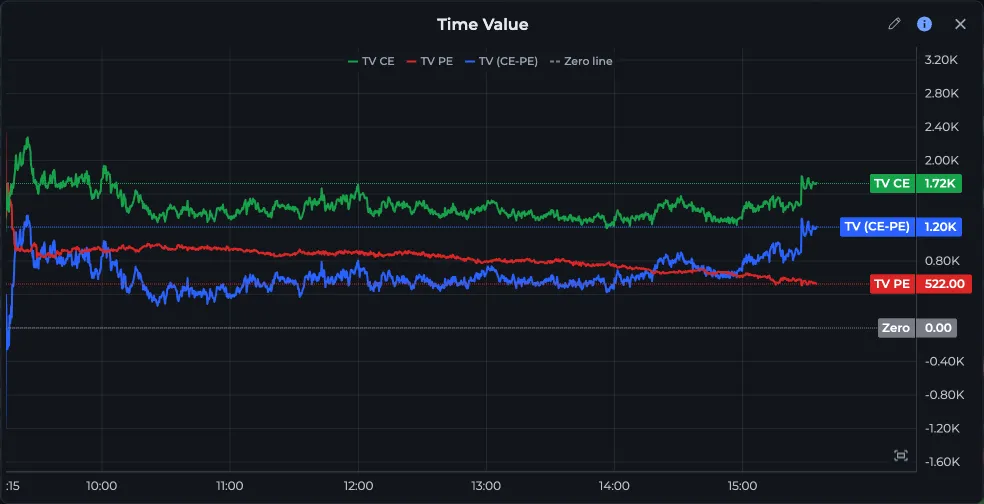Click the red TV PE price label
Image resolution: width=984 pixels, height=504 pixels.
click(x=892, y=284)
